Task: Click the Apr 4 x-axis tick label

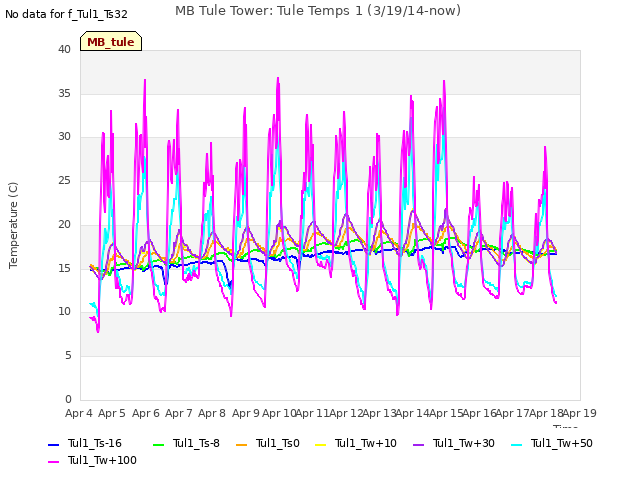Action: pyautogui.click(x=79, y=413)
